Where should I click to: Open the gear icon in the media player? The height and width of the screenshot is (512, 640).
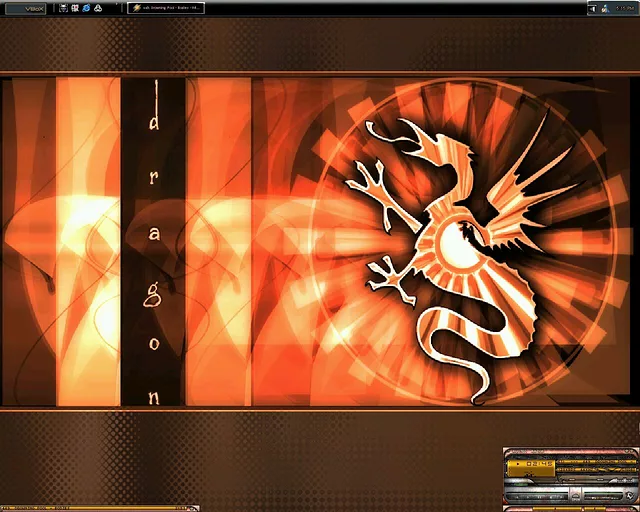(629, 496)
